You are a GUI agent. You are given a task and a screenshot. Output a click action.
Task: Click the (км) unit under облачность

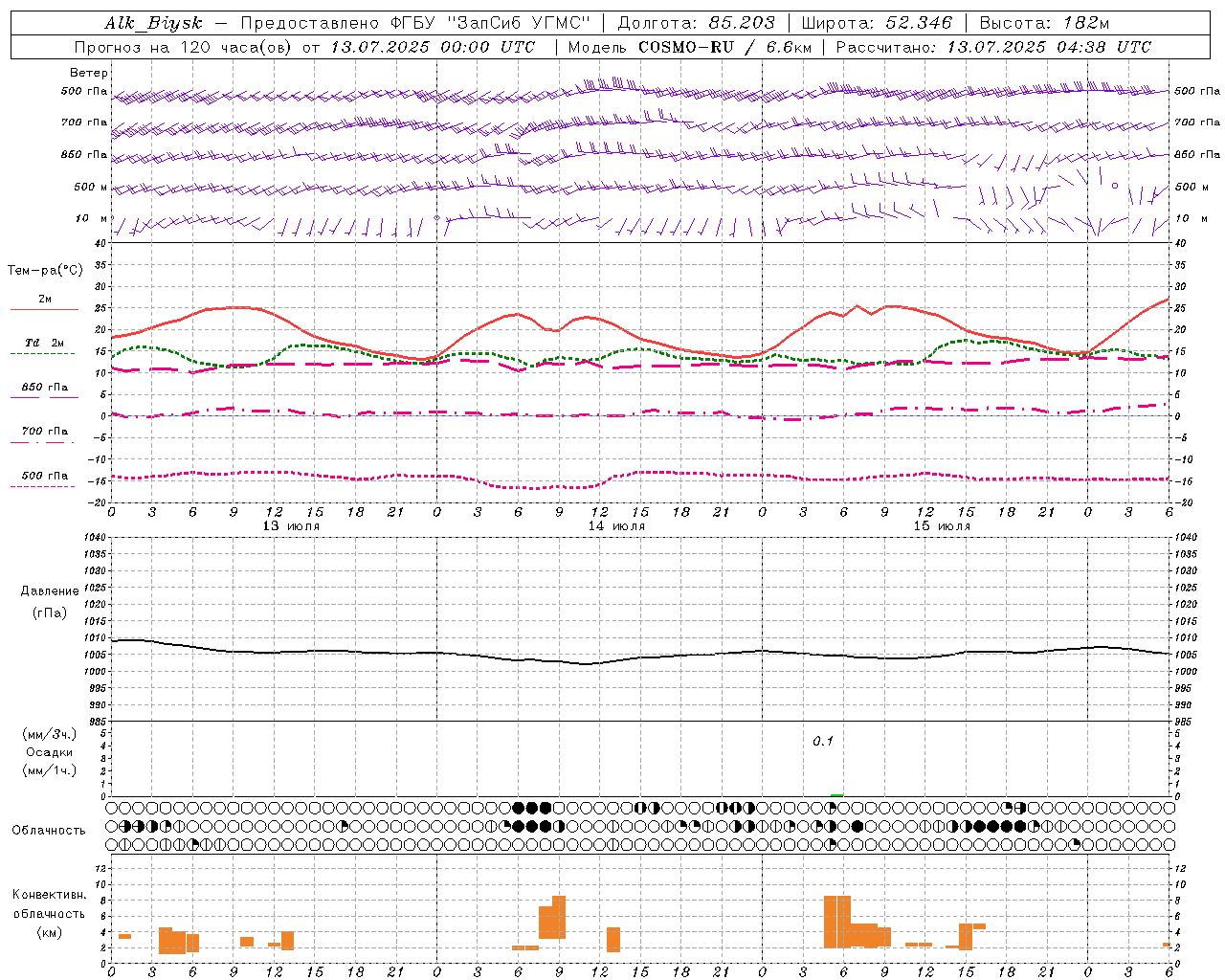[x=49, y=932]
